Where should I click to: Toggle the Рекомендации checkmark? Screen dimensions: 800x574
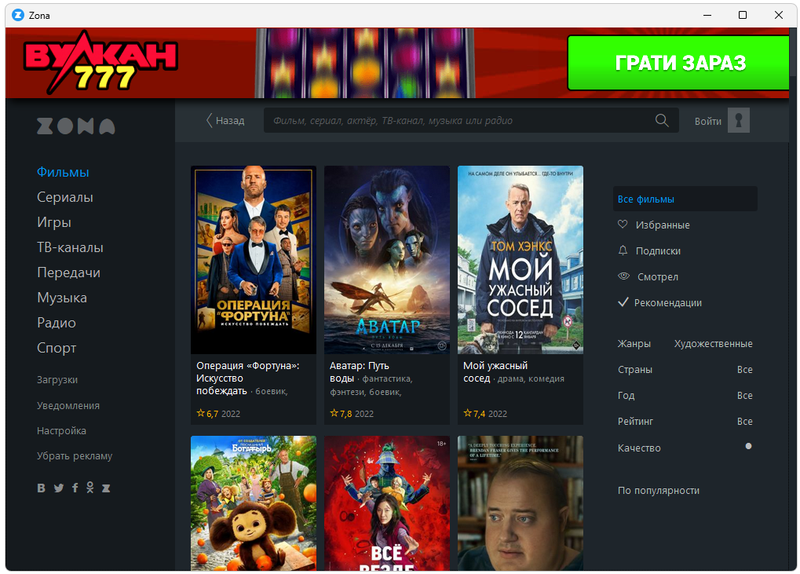click(x=623, y=302)
